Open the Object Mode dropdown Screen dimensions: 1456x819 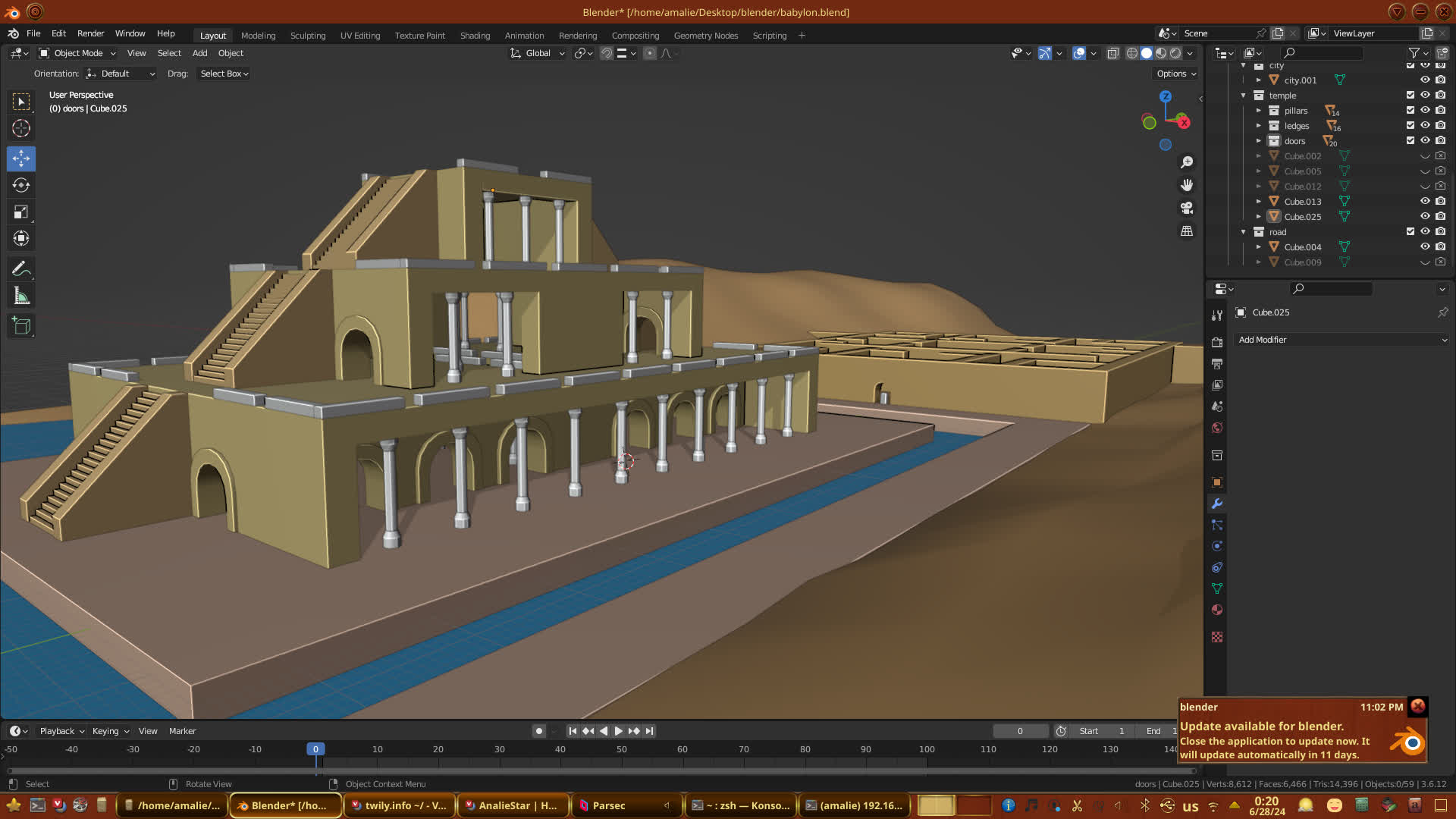(x=77, y=53)
